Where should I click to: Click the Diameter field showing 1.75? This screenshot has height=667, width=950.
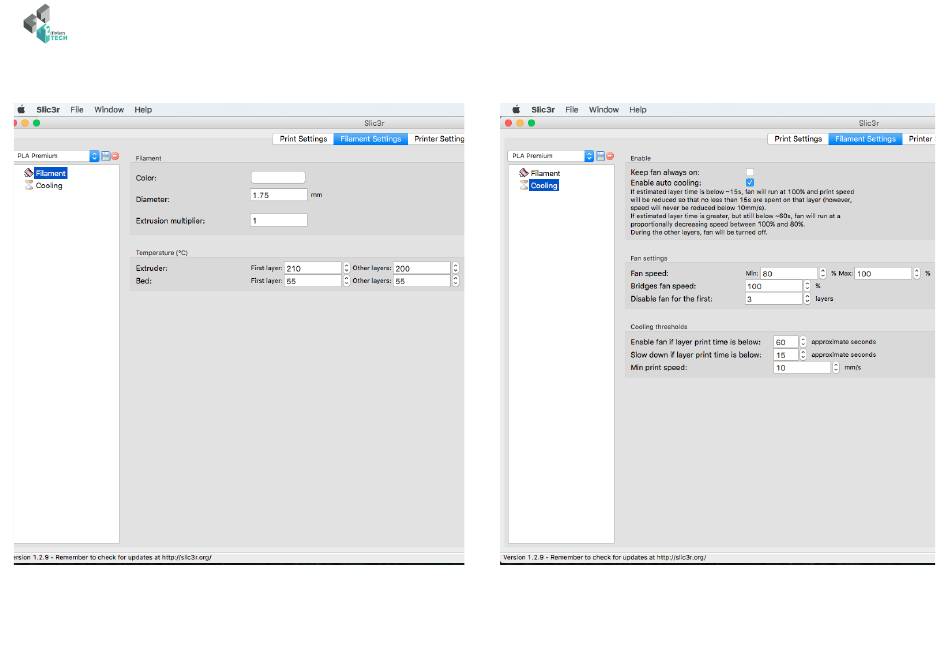(279, 195)
